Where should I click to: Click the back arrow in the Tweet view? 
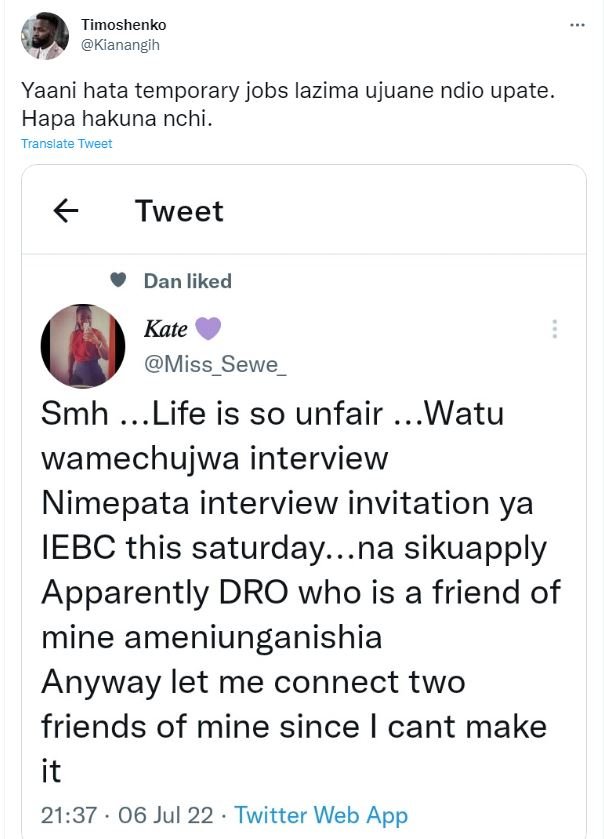[x=66, y=209]
